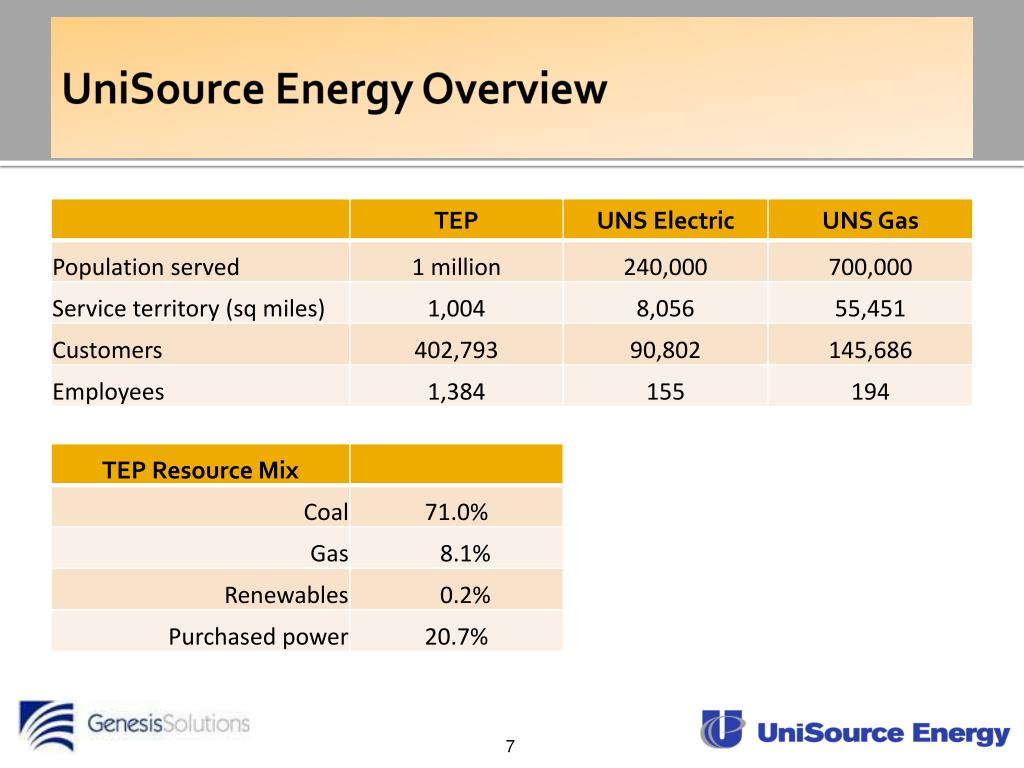Click the "Customers" row label
Image resolution: width=1024 pixels, height=768 pixels.
click(107, 350)
